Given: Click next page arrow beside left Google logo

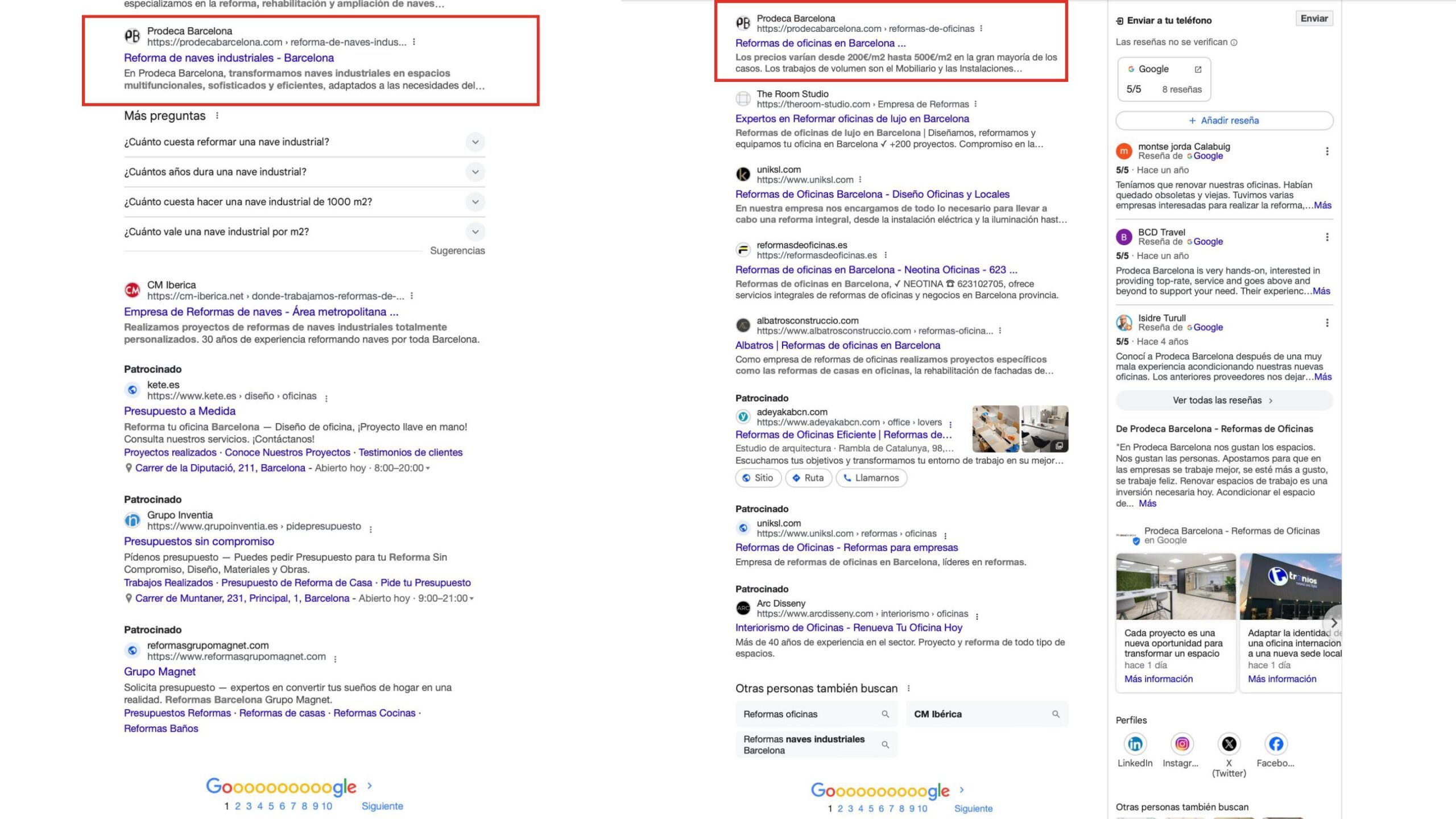Looking at the screenshot, I should point(369,785).
